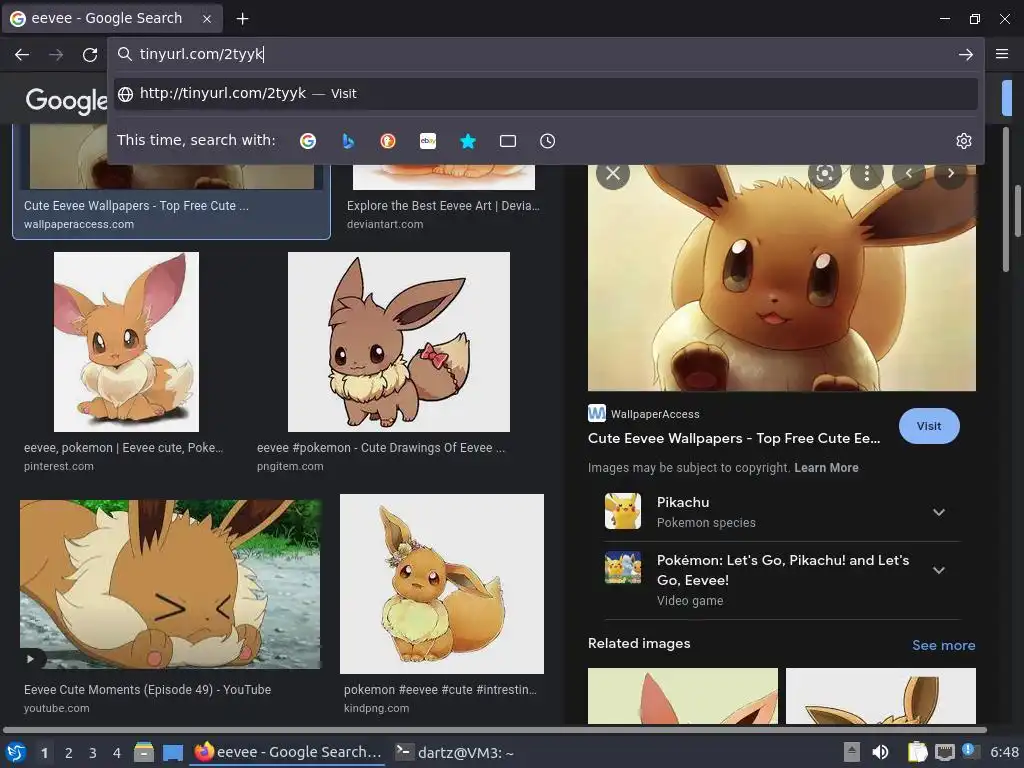
Task: Visit http://tinyurl.com/2tyyk suggestion
Action: coord(546,93)
